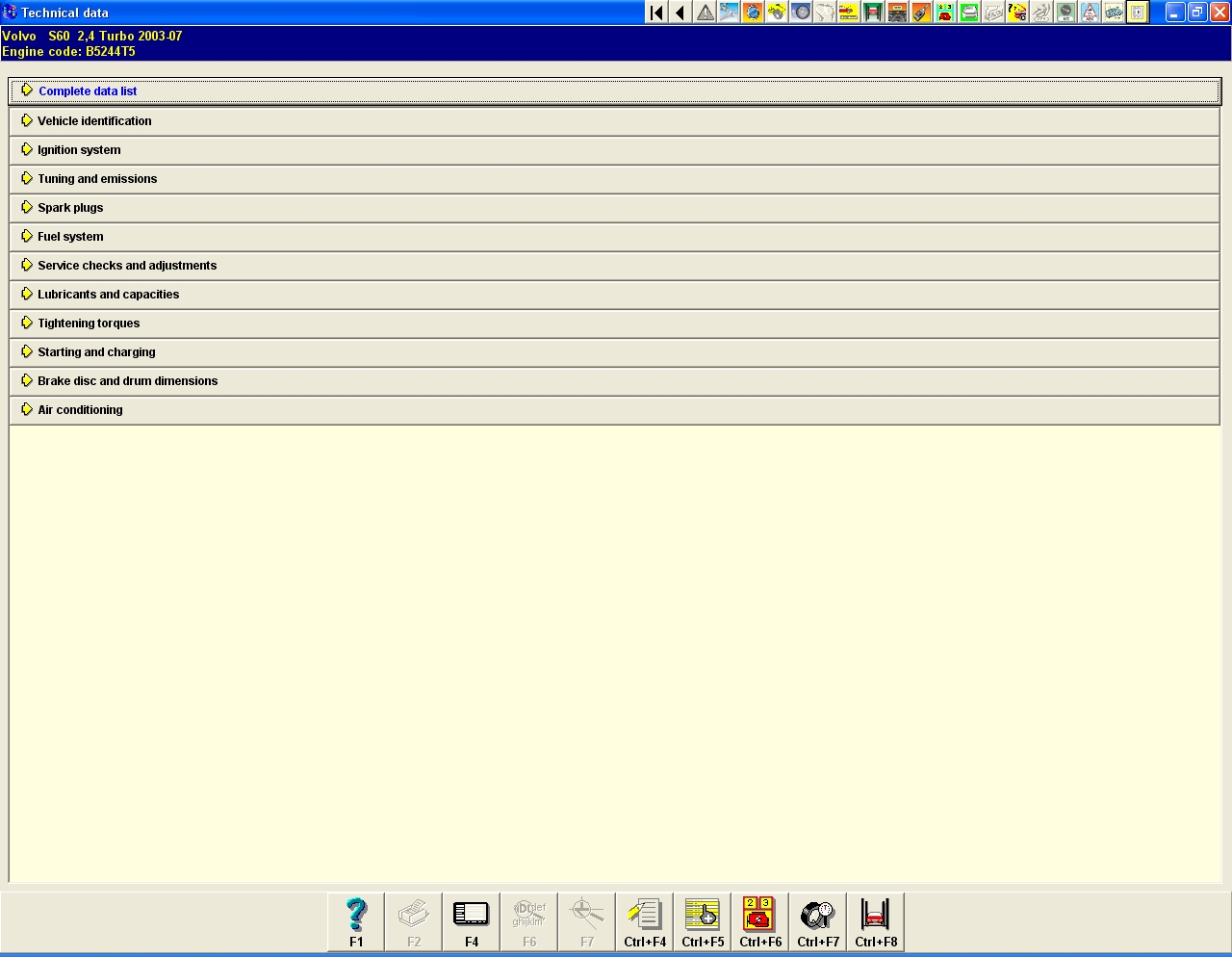
Task: Click the Ctrl+F6 red battery button
Action: pos(760,921)
